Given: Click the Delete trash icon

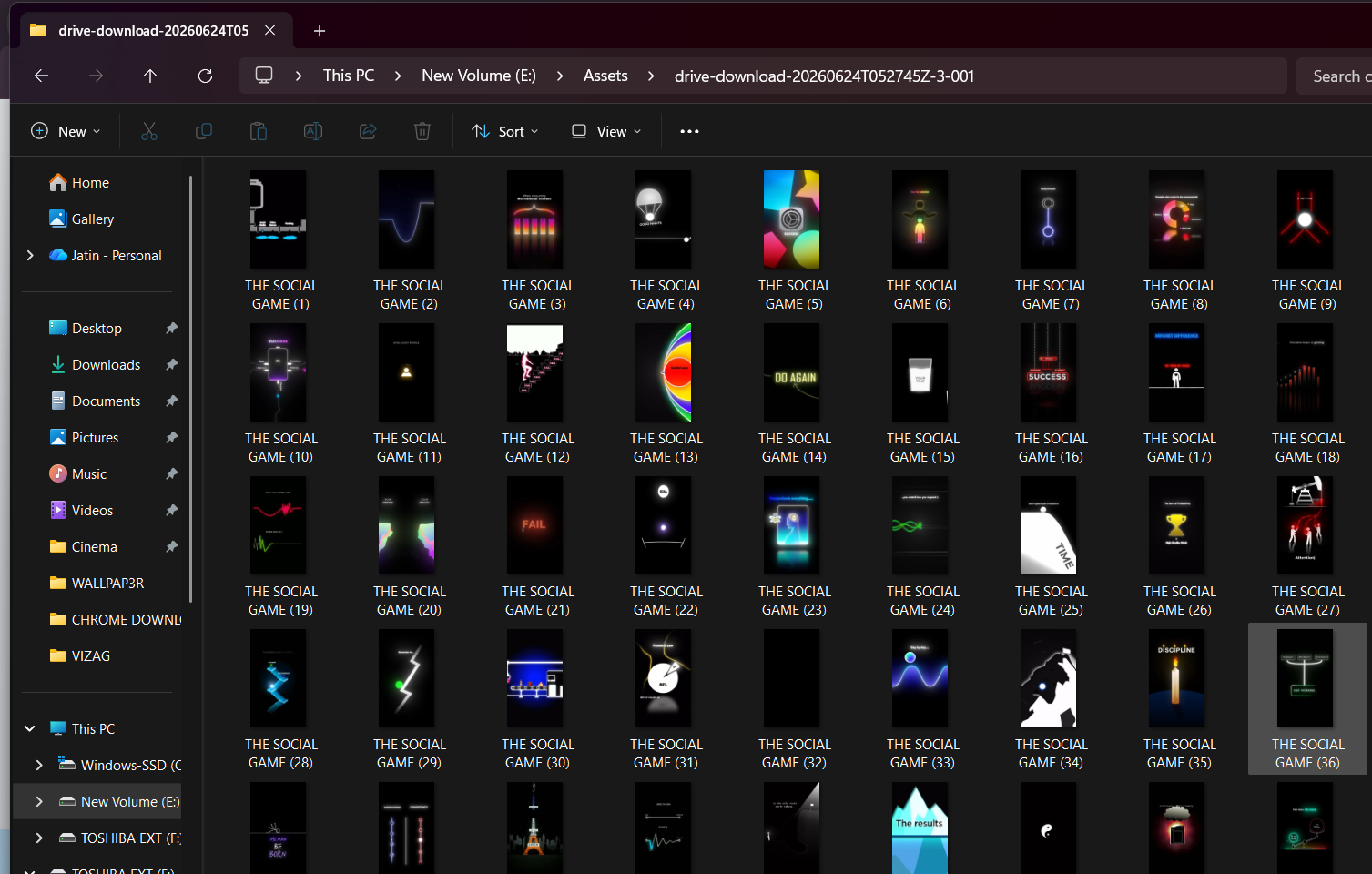Looking at the screenshot, I should (x=422, y=131).
